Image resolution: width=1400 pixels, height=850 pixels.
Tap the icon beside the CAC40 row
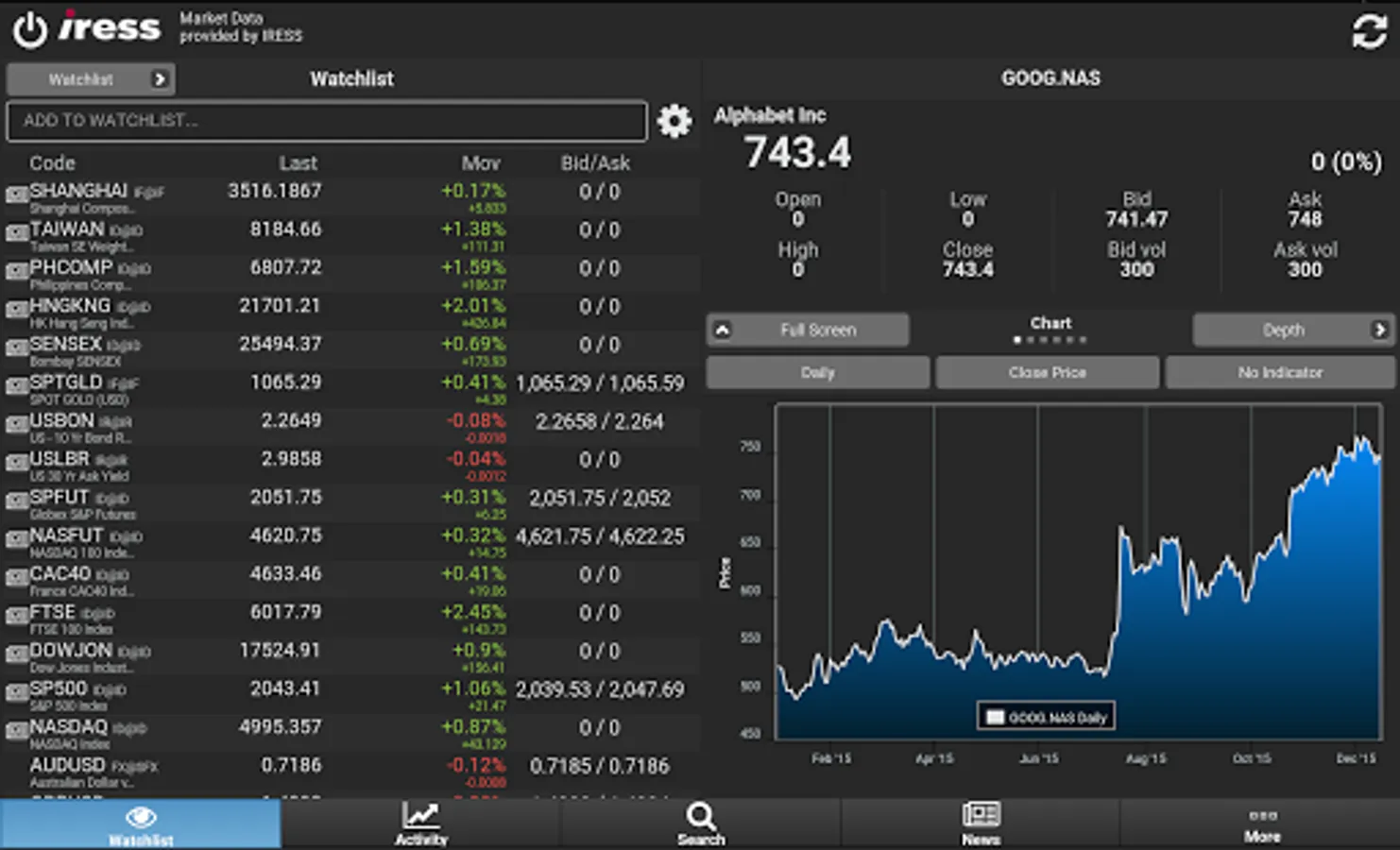(16, 577)
